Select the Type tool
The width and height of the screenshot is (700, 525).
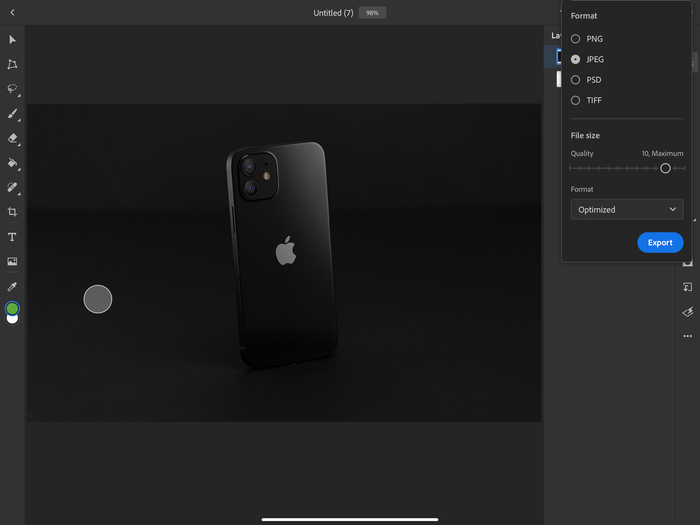12,237
